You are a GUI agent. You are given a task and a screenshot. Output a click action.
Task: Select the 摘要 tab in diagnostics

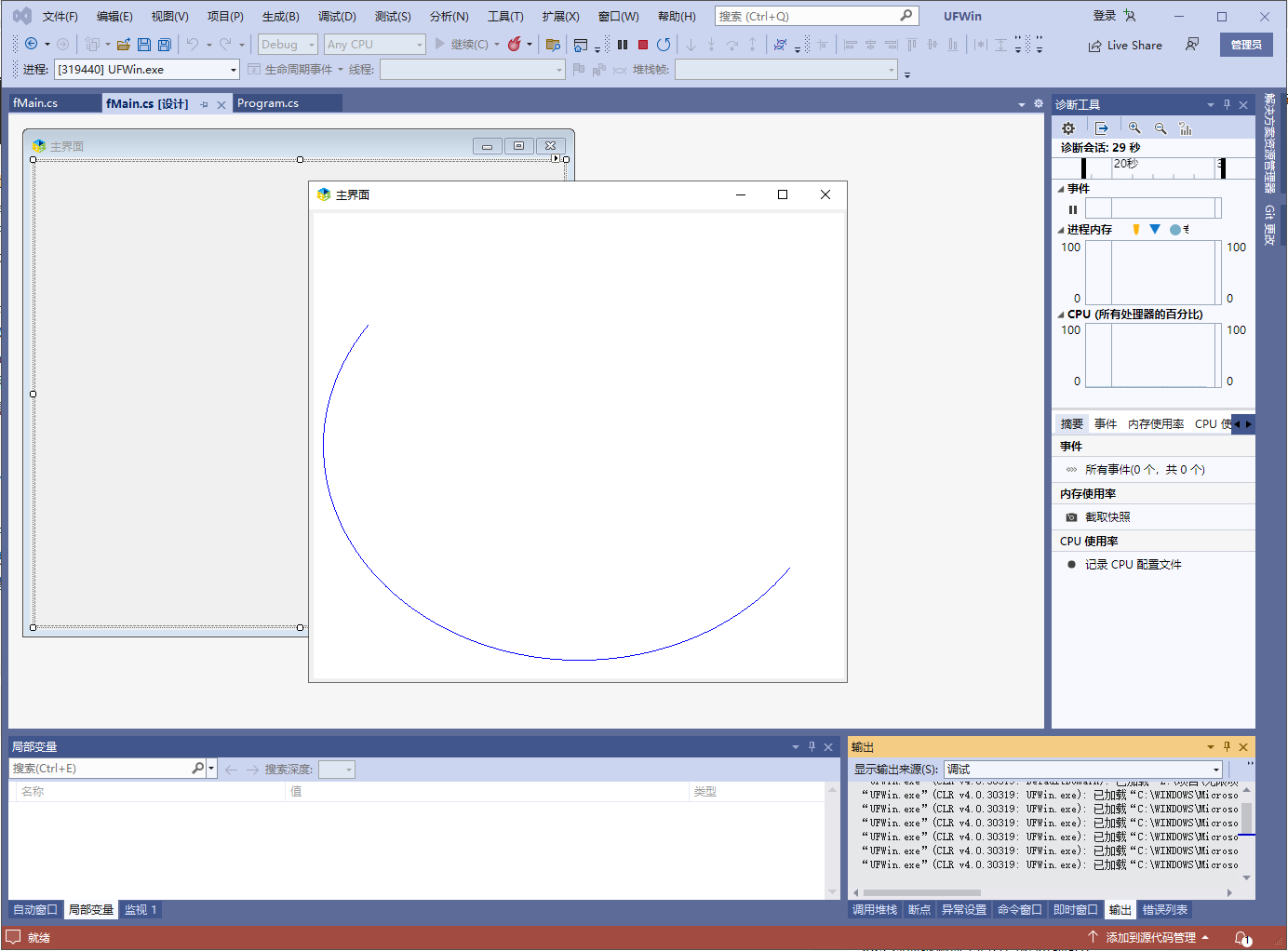1072,423
